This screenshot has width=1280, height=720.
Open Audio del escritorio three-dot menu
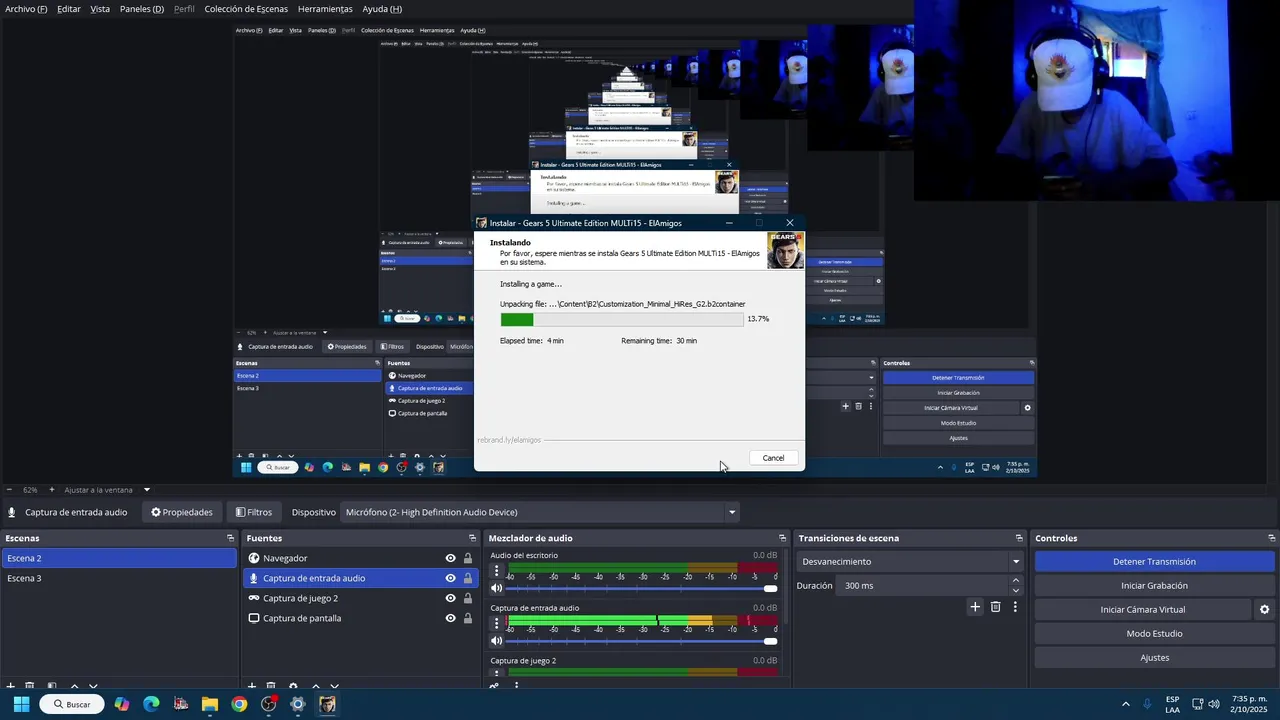[x=496, y=571]
